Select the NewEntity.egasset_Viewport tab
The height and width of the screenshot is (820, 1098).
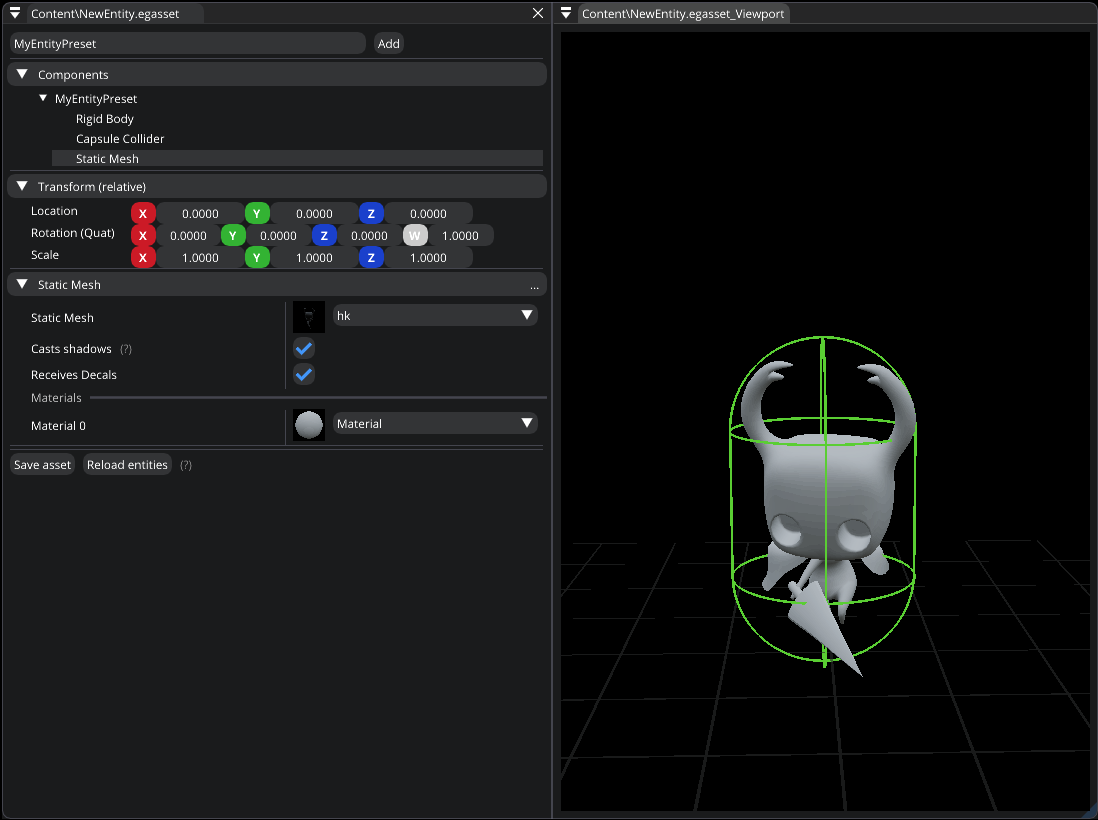pyautogui.click(x=683, y=13)
